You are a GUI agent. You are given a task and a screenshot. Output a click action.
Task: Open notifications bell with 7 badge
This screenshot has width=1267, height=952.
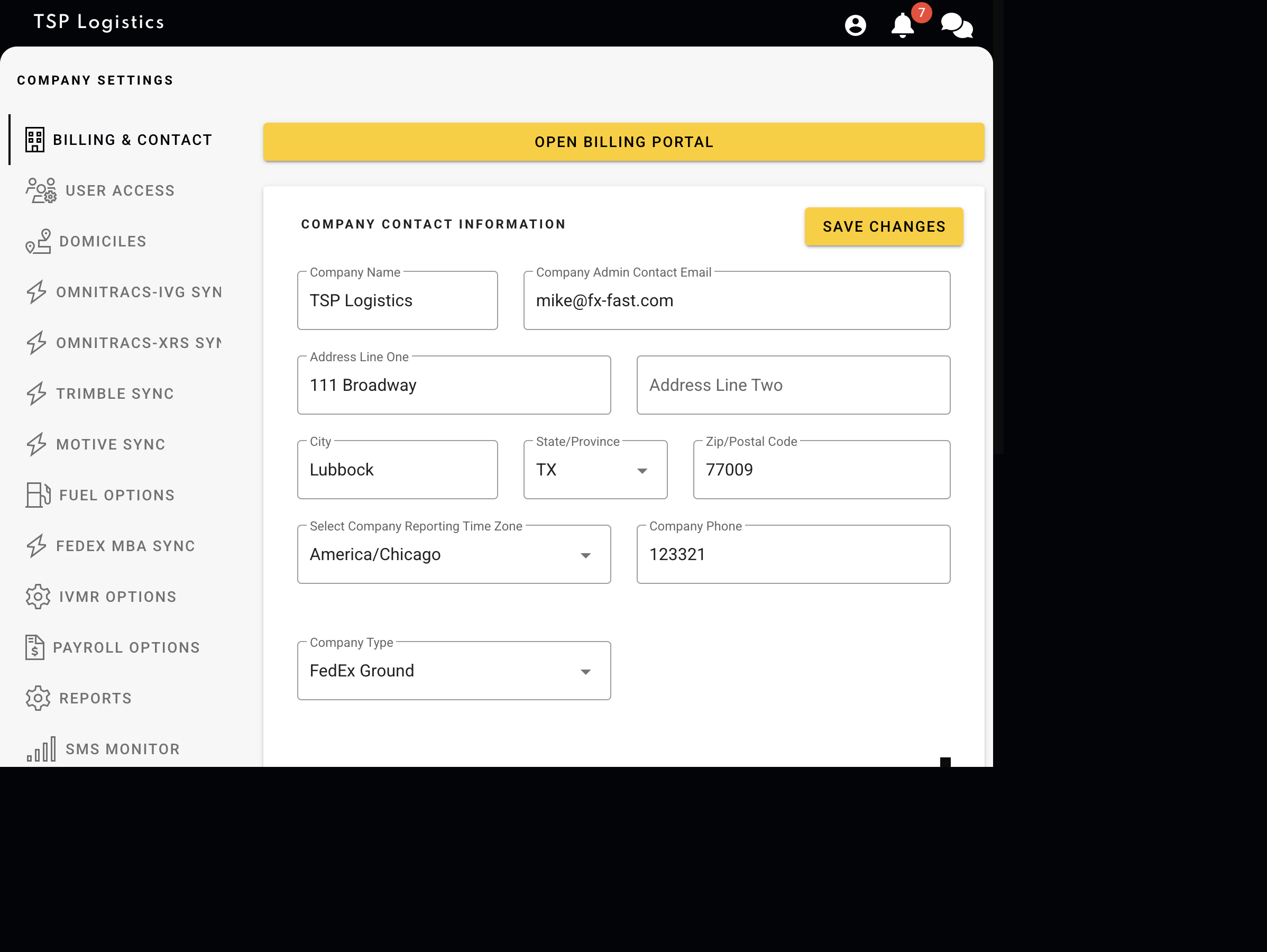[x=903, y=25]
